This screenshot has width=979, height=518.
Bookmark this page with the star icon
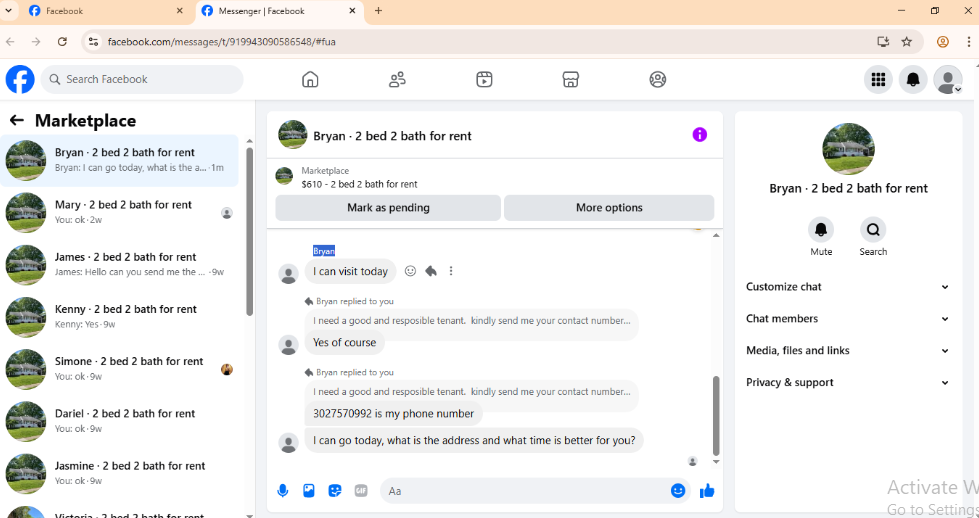pos(907,42)
